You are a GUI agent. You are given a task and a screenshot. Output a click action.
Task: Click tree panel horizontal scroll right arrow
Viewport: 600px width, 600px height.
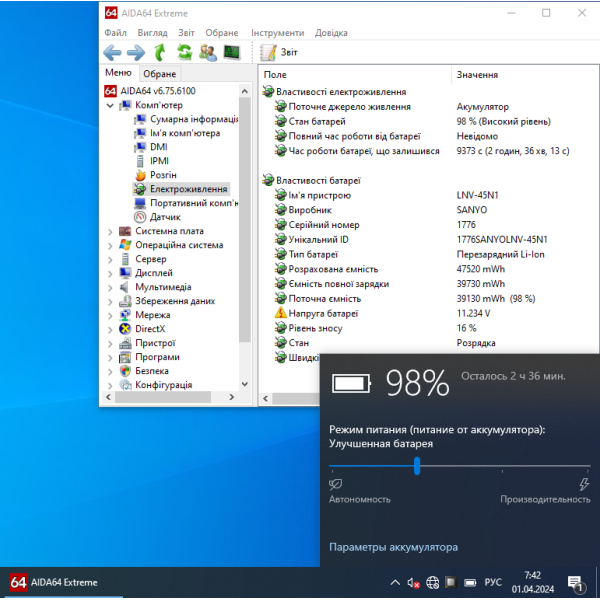pyautogui.click(x=231, y=397)
